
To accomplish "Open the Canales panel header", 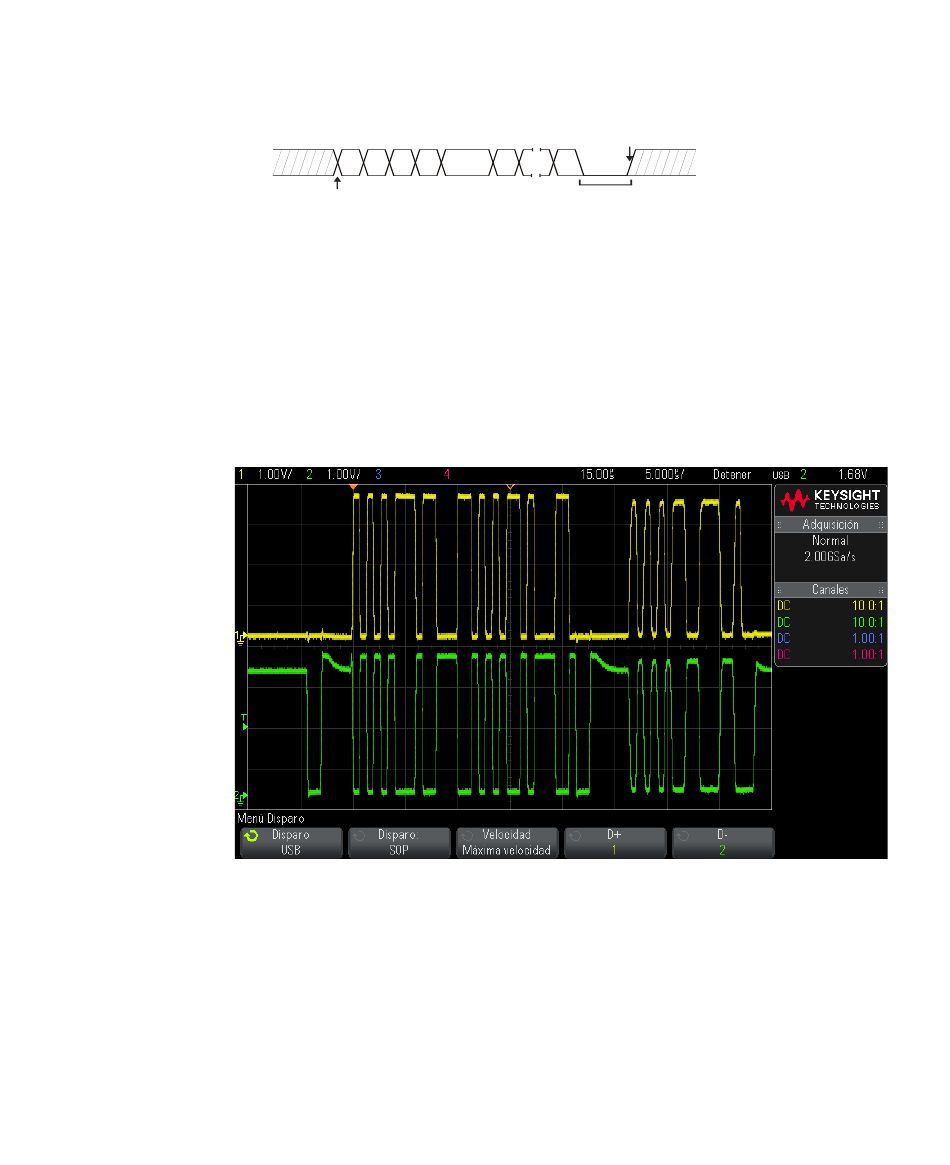I will pos(830,590).
